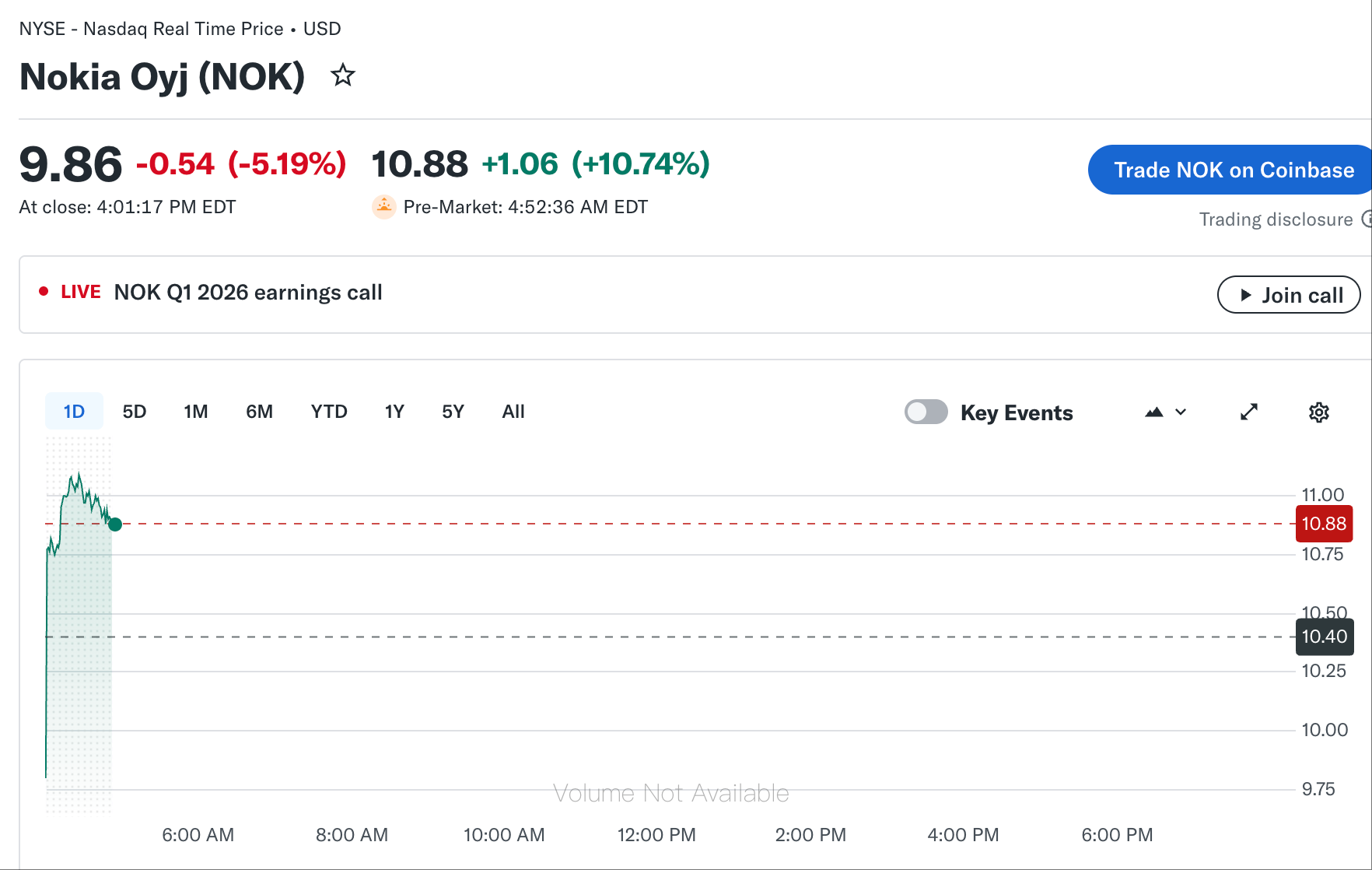Viewport: 1372px width, 870px height.
Task: Click the mountain chart type icon
Action: tap(1154, 412)
